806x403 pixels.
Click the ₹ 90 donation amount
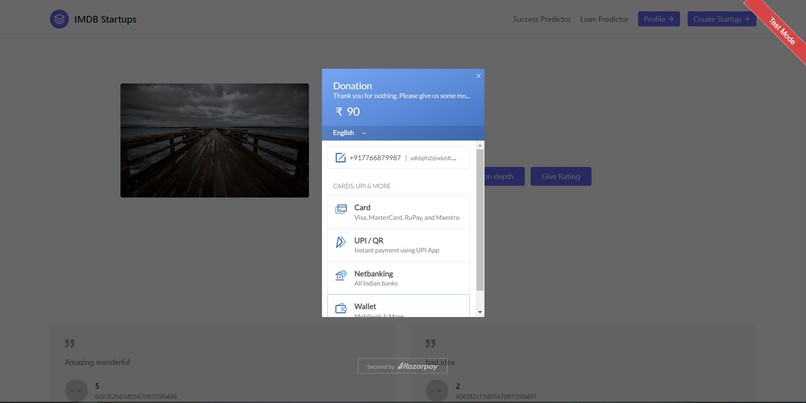[348, 112]
